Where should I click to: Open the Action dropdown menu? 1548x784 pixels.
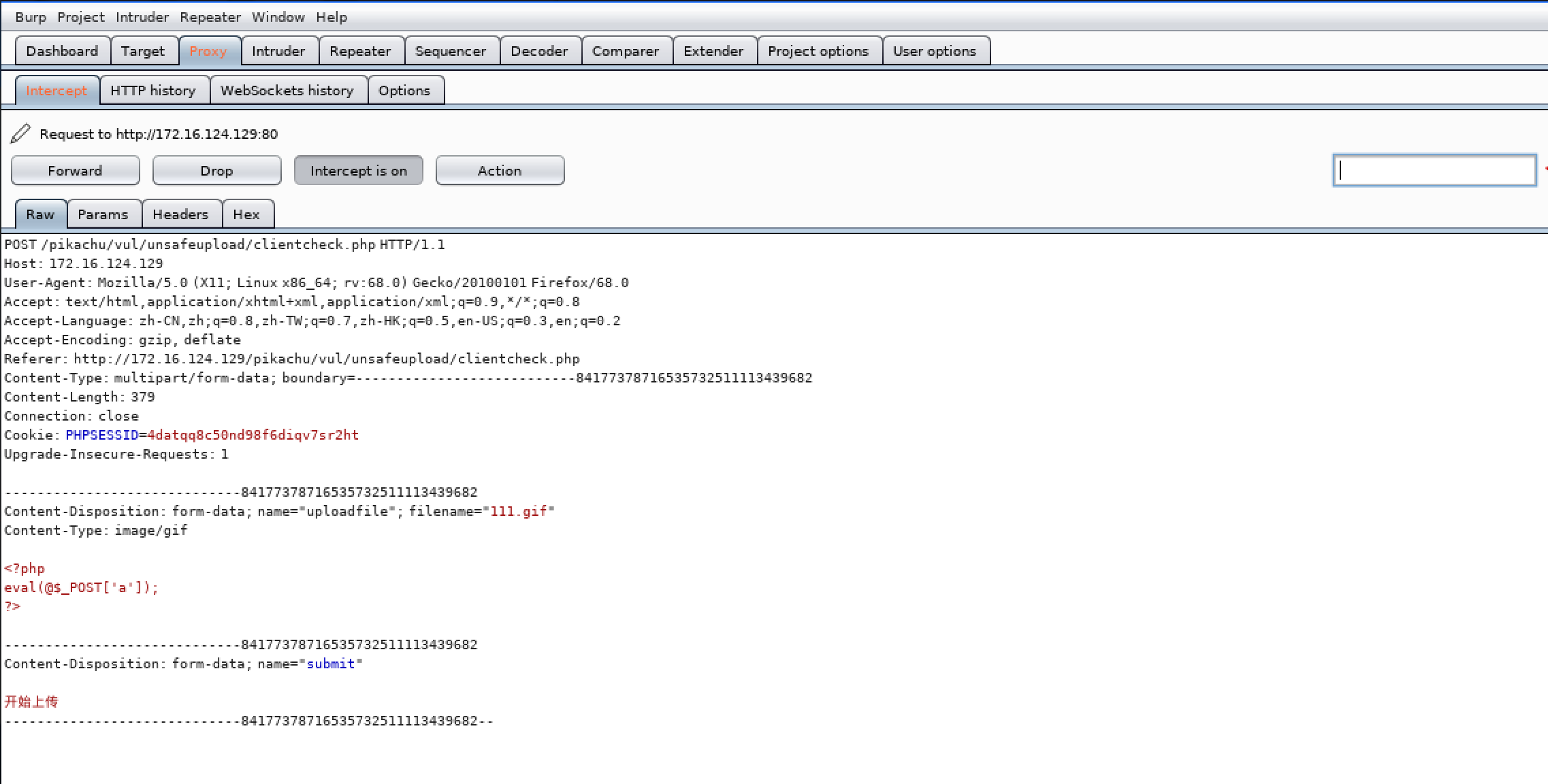pyautogui.click(x=500, y=171)
